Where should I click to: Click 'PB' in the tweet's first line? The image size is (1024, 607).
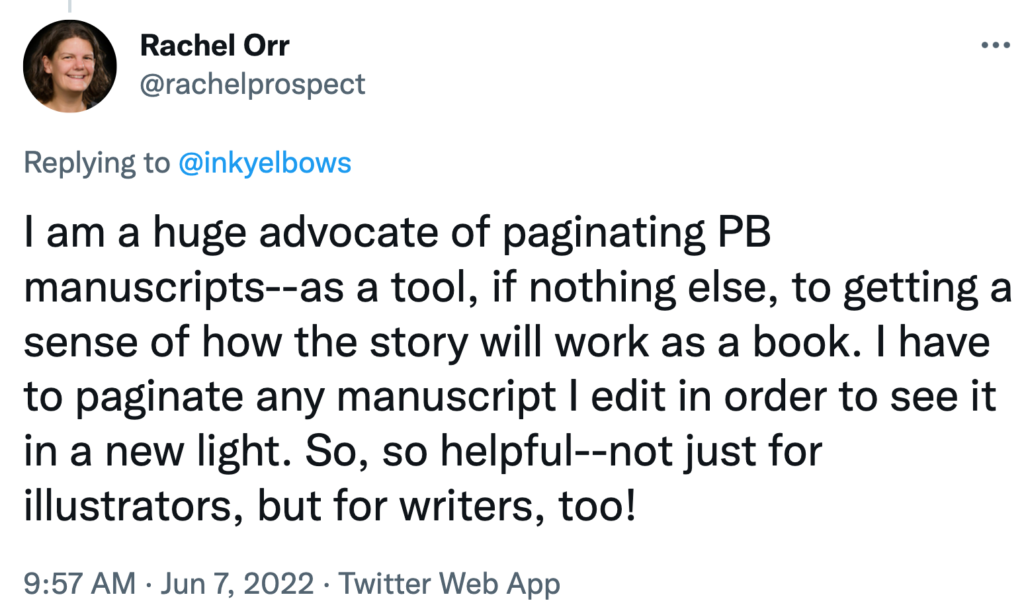pos(744,232)
